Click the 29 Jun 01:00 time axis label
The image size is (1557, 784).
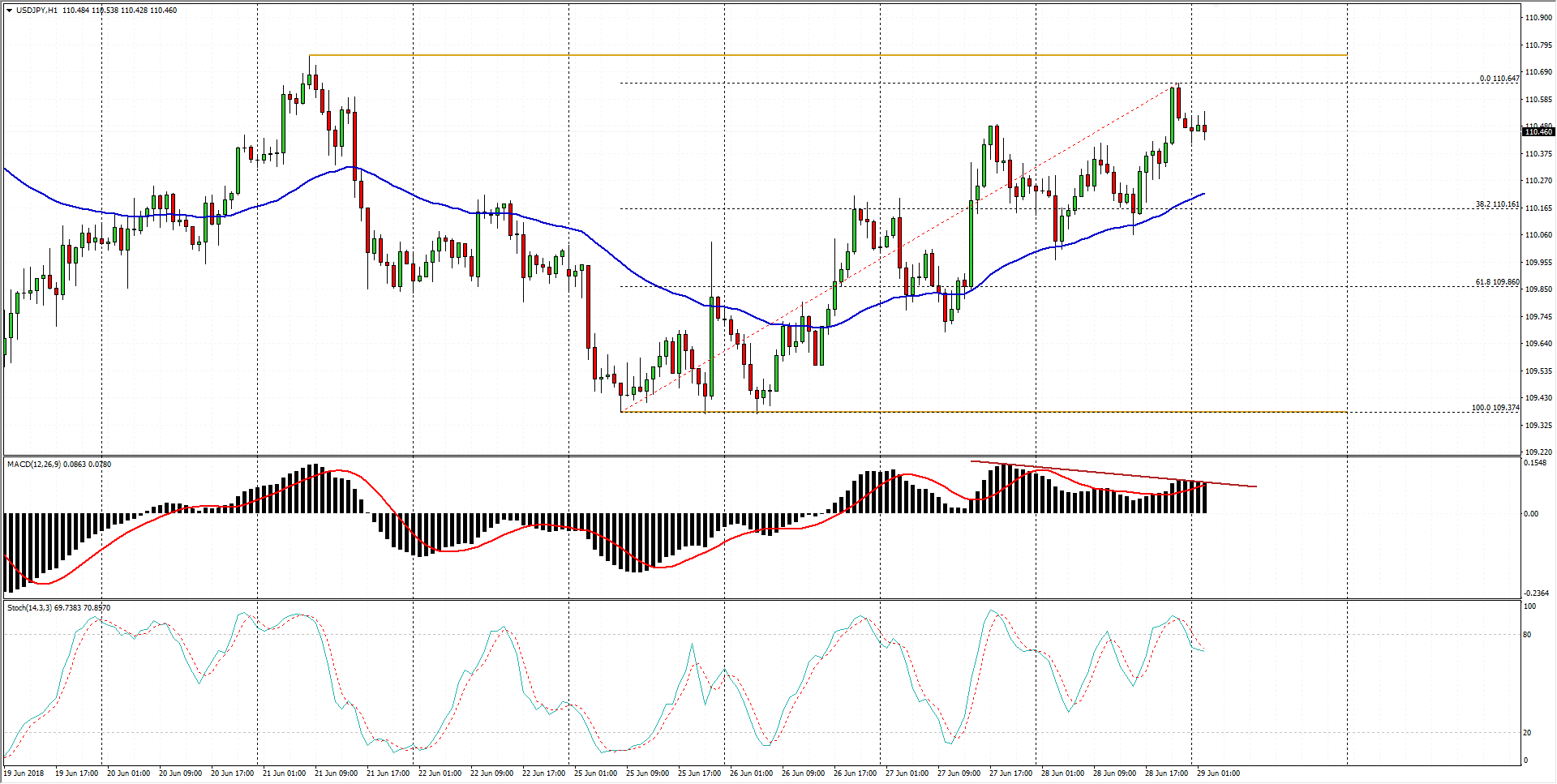1218,773
